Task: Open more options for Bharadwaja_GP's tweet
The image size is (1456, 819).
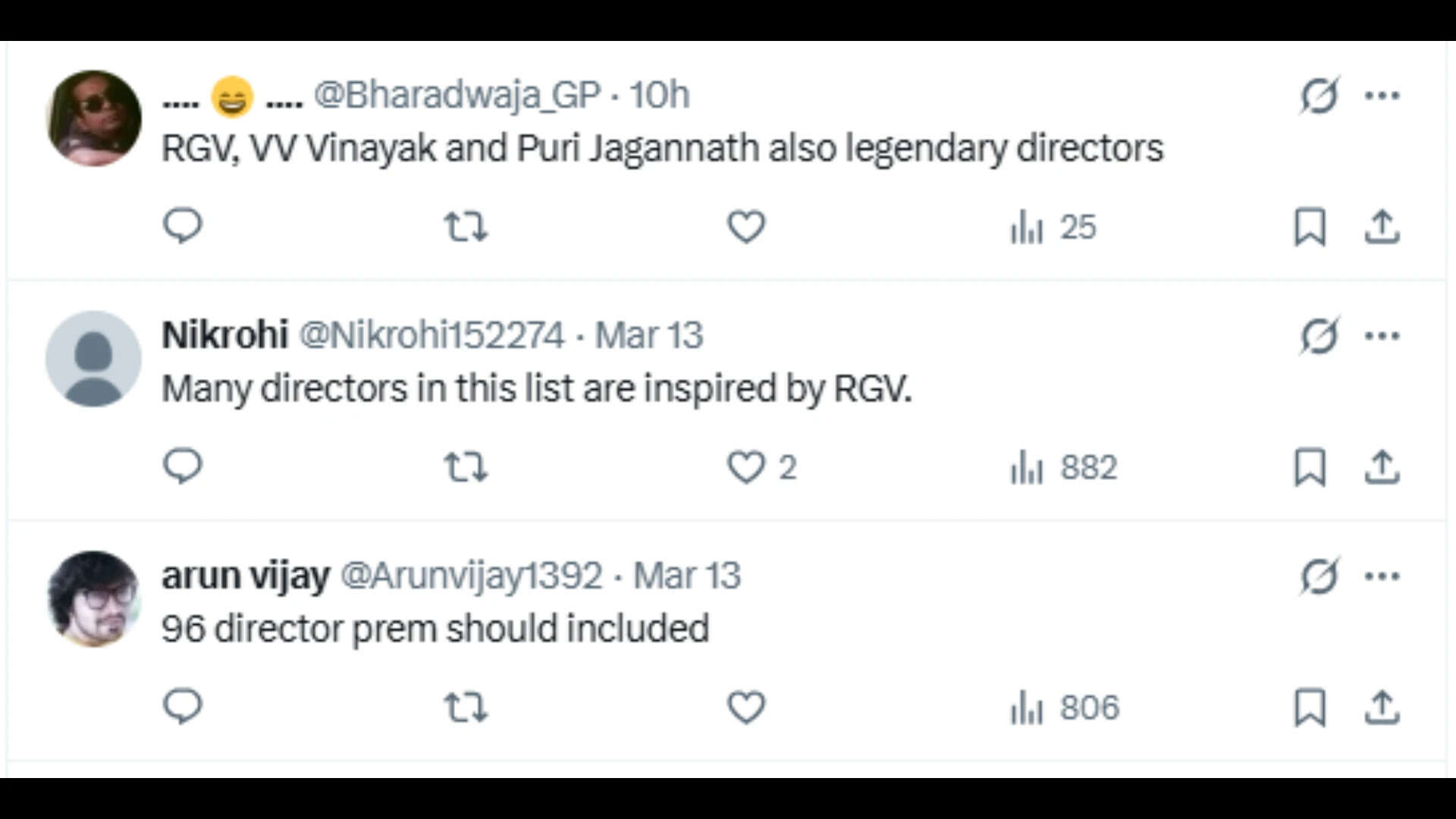Action: [1382, 96]
